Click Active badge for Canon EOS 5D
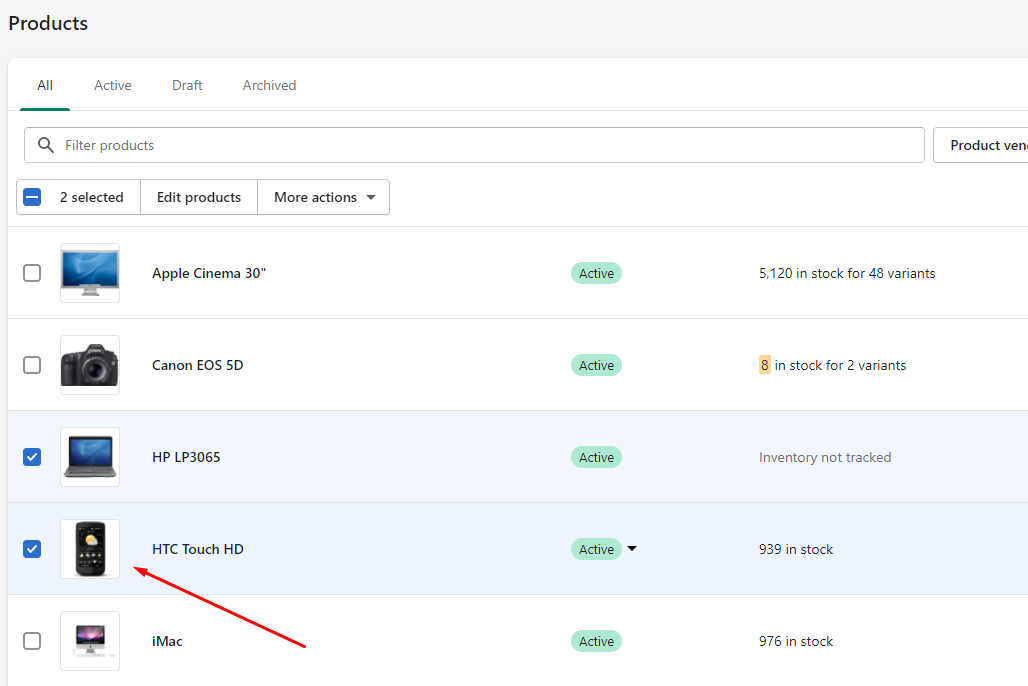 click(x=596, y=365)
